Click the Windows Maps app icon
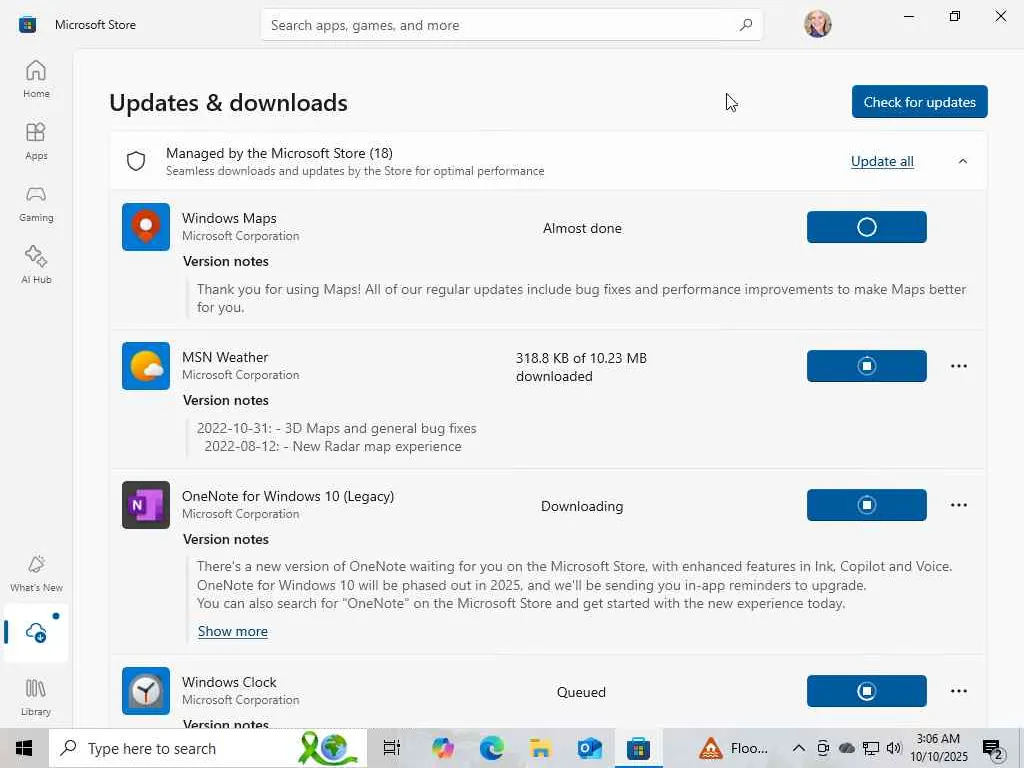The image size is (1024, 768). click(146, 227)
